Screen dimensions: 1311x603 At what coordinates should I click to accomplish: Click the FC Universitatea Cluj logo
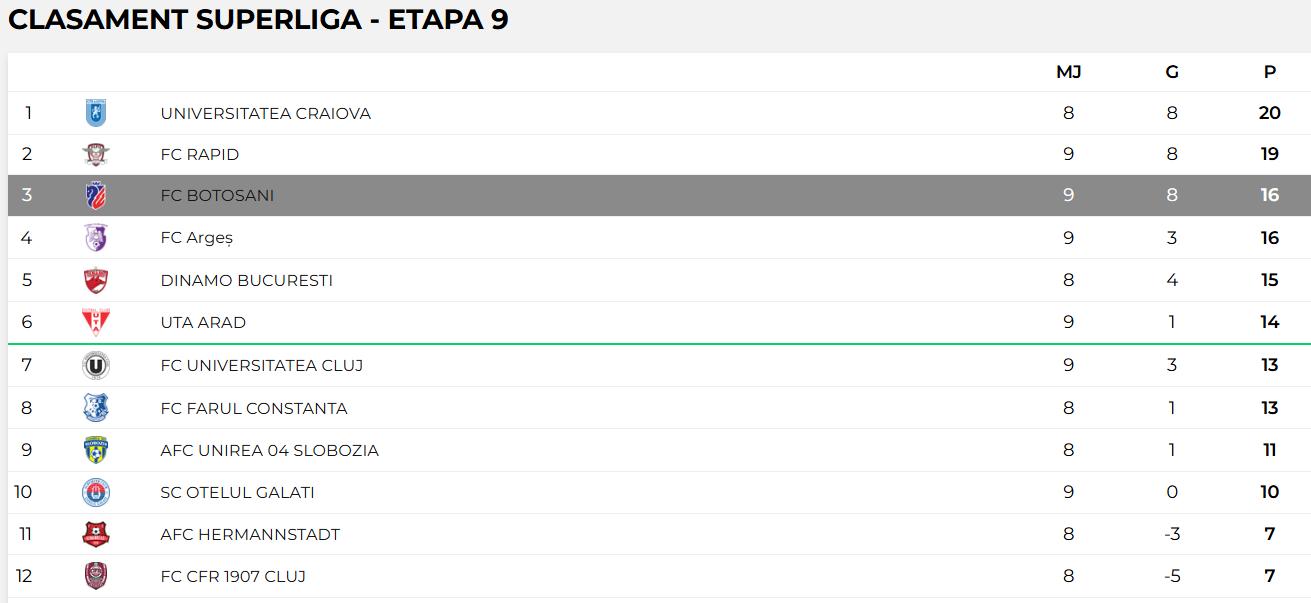[x=96, y=366]
